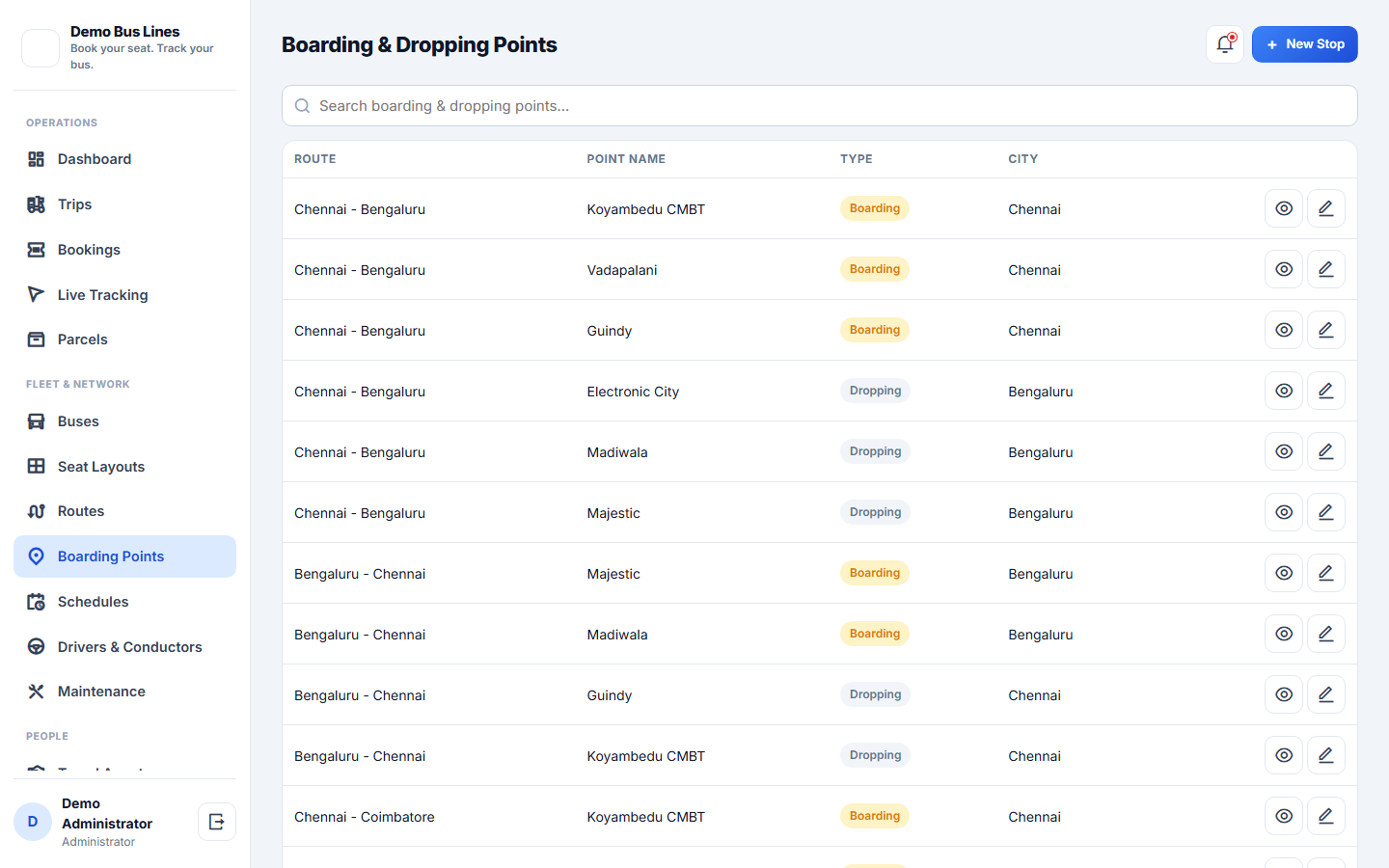Open the Schedules page

pos(124,602)
